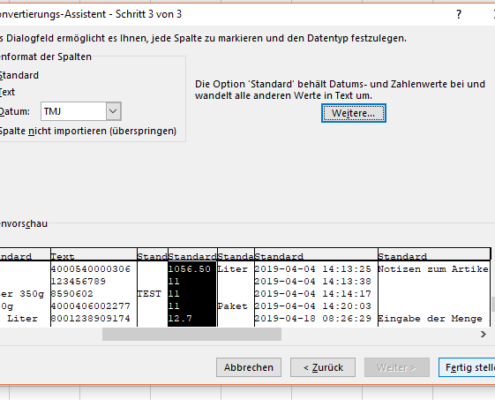
Task: Select the Standard column format option
Action: coord(19,75)
